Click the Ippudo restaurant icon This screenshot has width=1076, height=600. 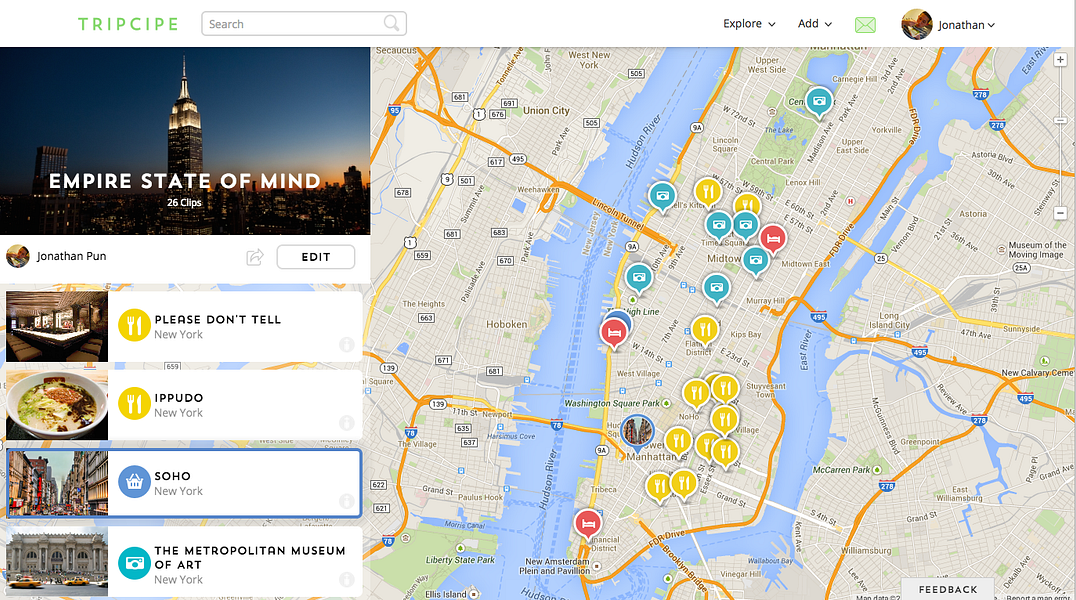134,404
